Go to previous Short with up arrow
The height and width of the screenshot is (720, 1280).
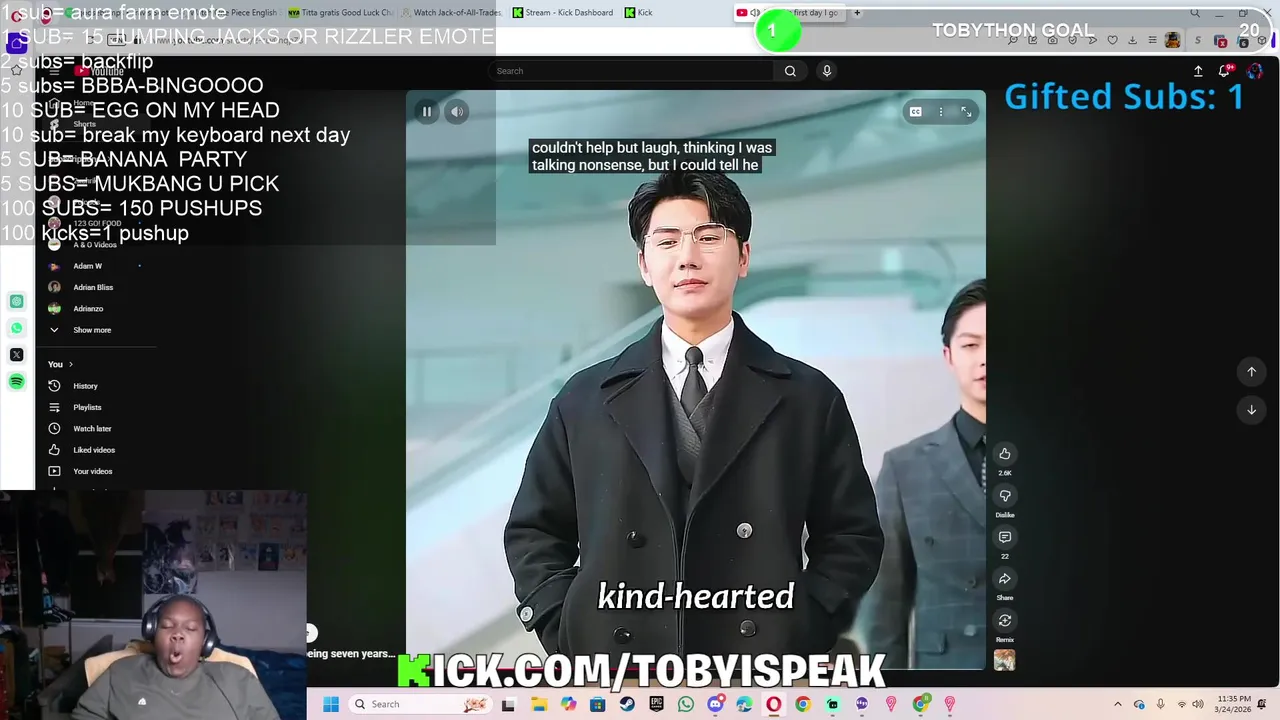(1251, 372)
